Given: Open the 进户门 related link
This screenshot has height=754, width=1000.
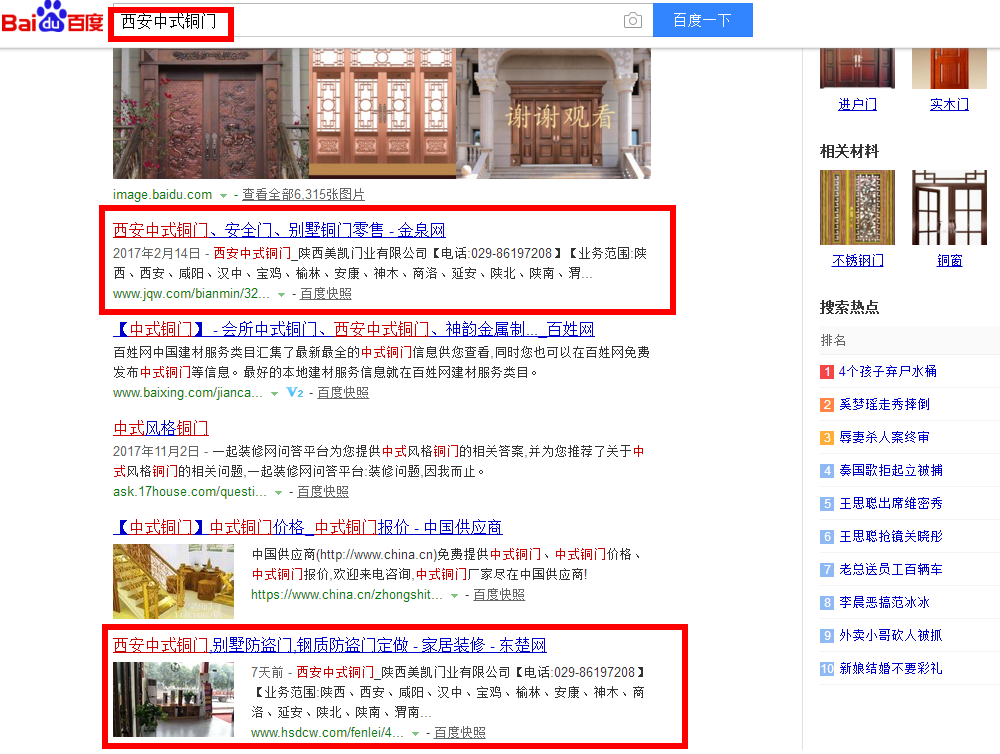Looking at the screenshot, I should [x=857, y=104].
